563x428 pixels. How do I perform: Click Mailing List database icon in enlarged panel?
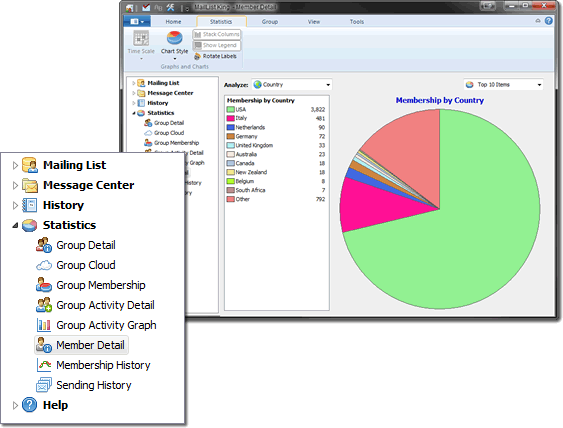pos(30,165)
